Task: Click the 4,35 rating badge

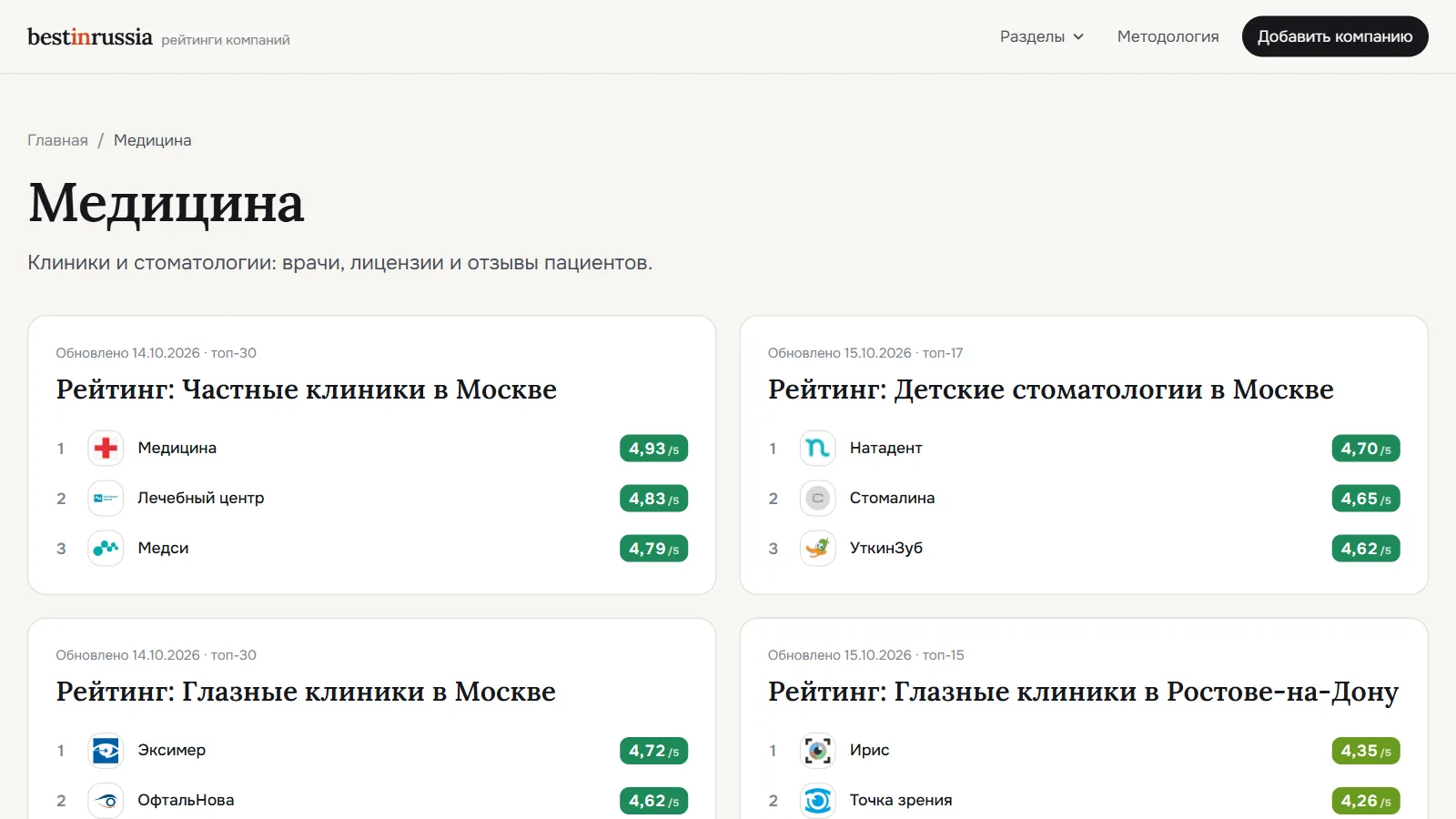Action: tap(1366, 751)
